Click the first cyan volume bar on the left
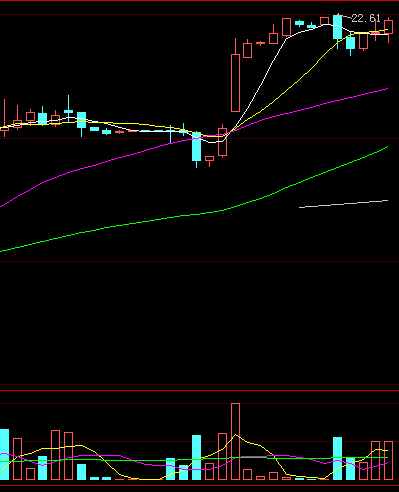Screen dimensions: 399x492 tap(4, 454)
